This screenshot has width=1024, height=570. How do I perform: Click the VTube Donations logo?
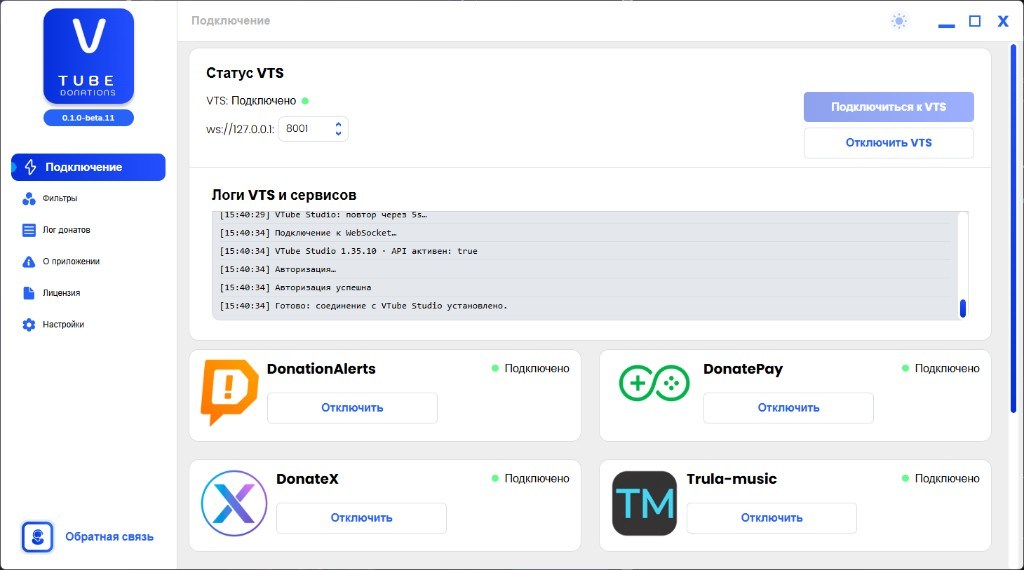89,56
